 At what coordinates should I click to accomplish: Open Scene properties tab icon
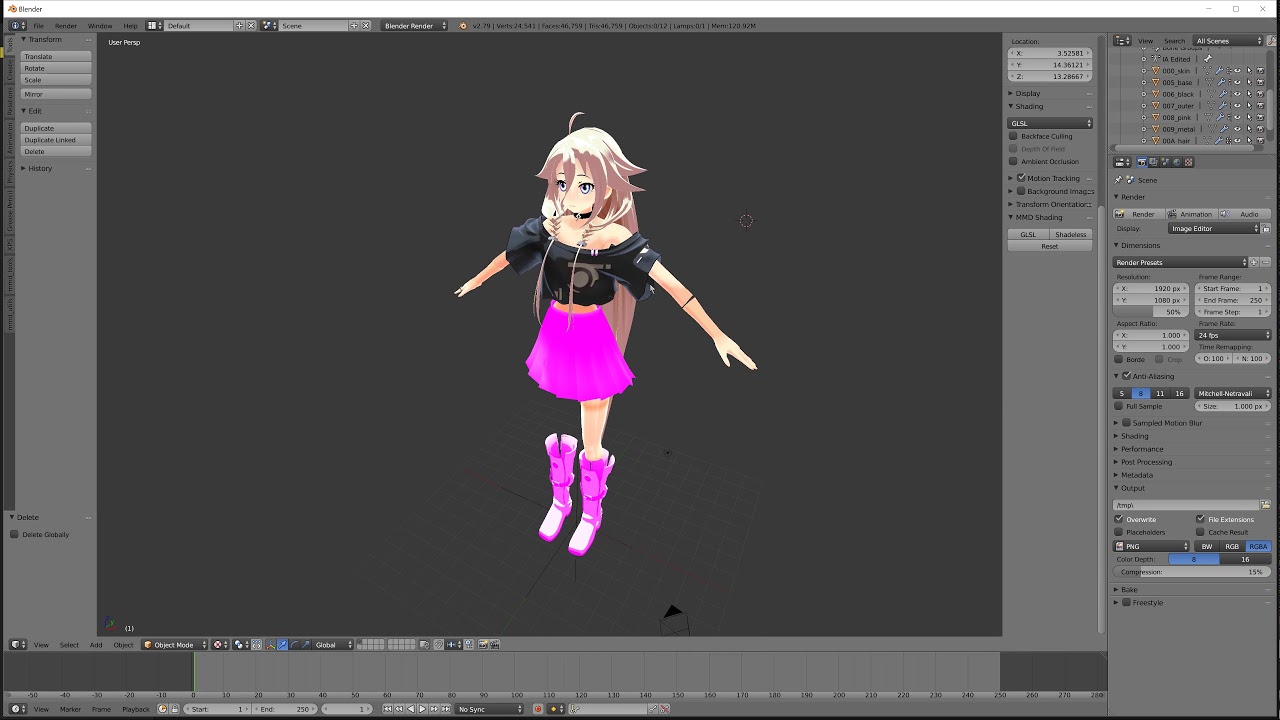tap(1165, 162)
